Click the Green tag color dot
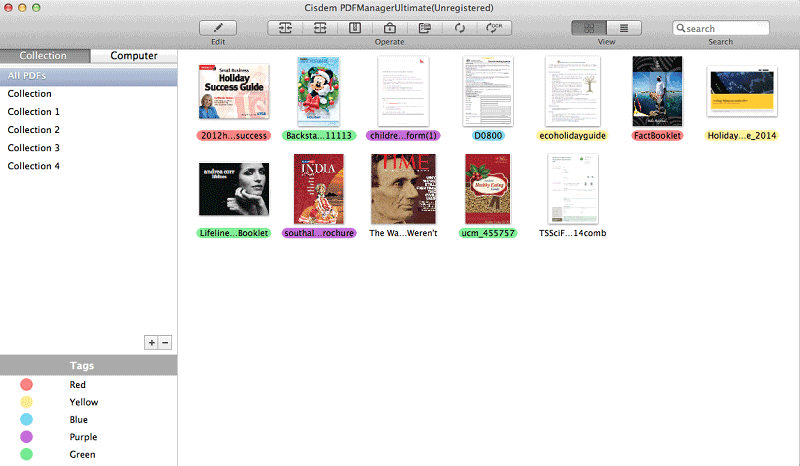This screenshot has height=466, width=800. point(27,454)
